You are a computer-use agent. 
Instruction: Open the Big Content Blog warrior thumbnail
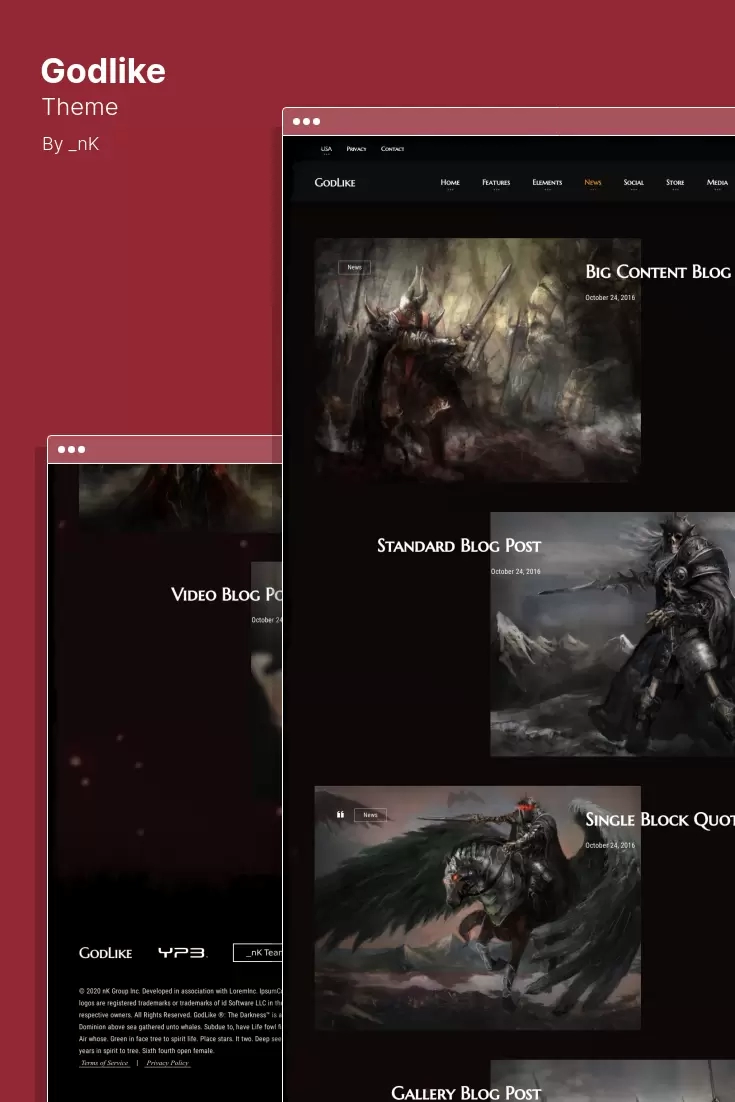[477, 360]
